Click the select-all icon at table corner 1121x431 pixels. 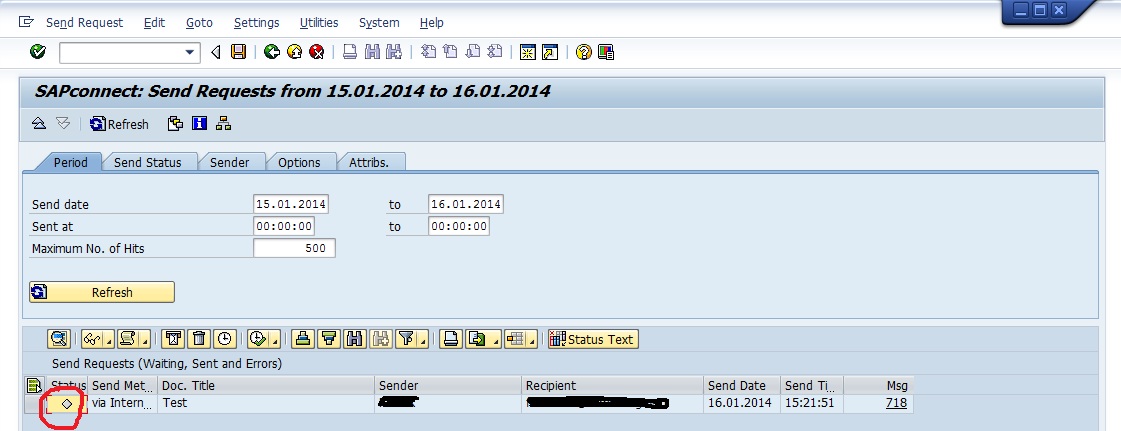[33, 386]
